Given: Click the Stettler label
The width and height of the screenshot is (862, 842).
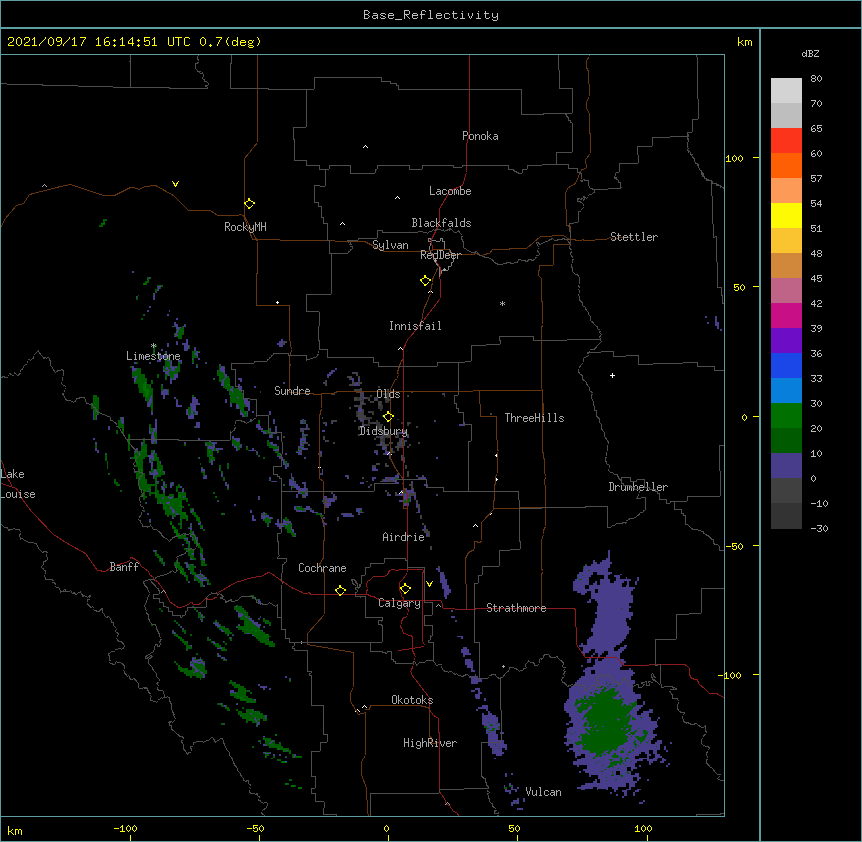Looking at the screenshot, I should 634,237.
